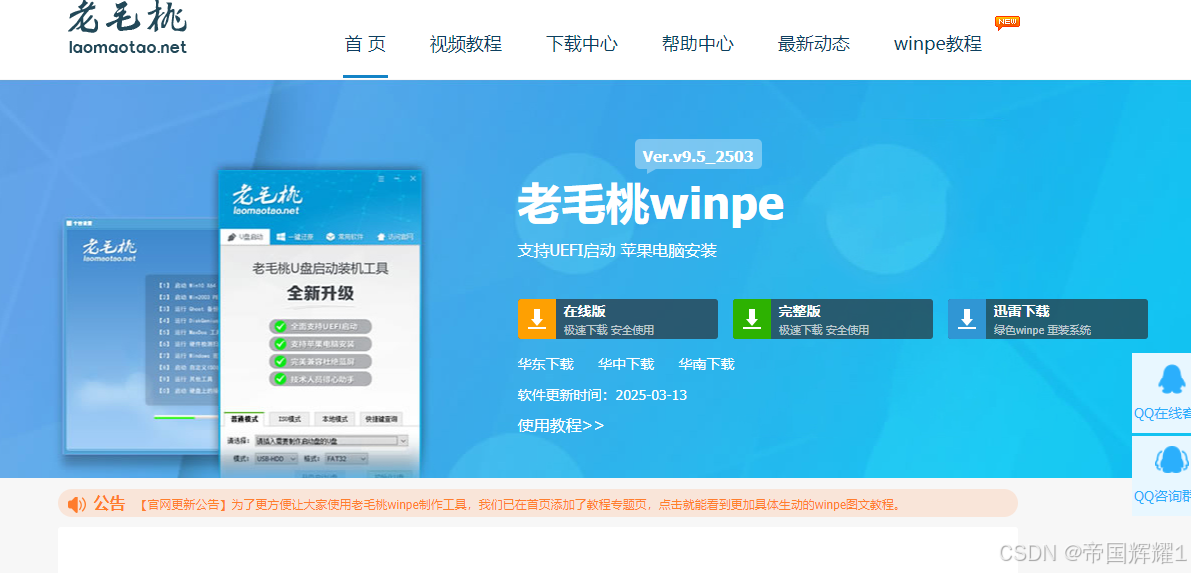Download the 完整版 full version
Viewport: 1191px width, 573px height.
(832, 318)
